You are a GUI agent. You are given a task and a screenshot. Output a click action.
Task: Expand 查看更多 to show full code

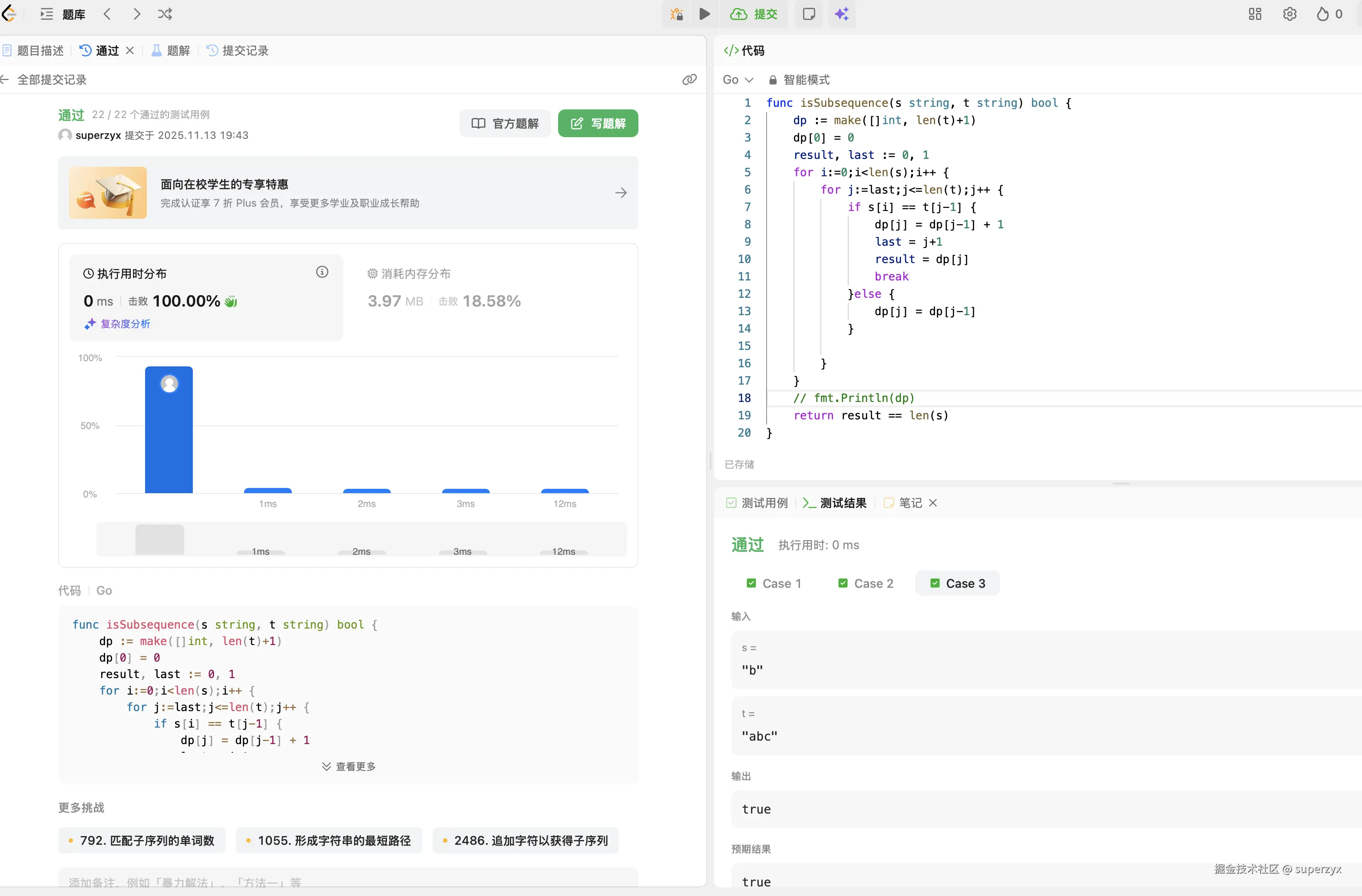pyautogui.click(x=348, y=766)
